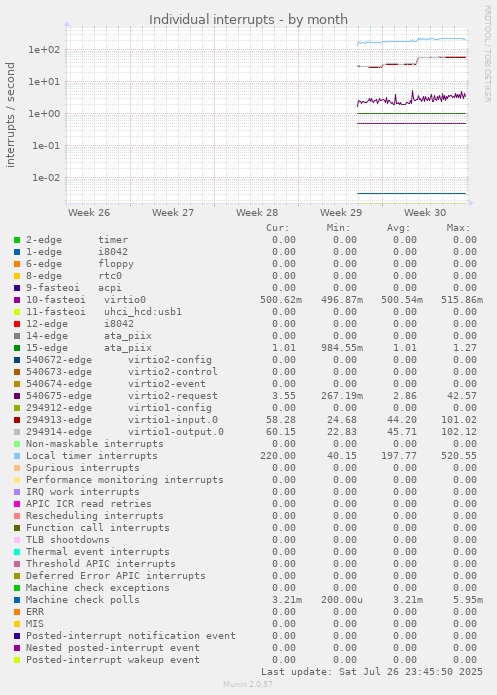Viewport: 497px width, 695px height.
Task: Click the gray virtio1-output.0 legend swatch
Action: (x=17, y=432)
